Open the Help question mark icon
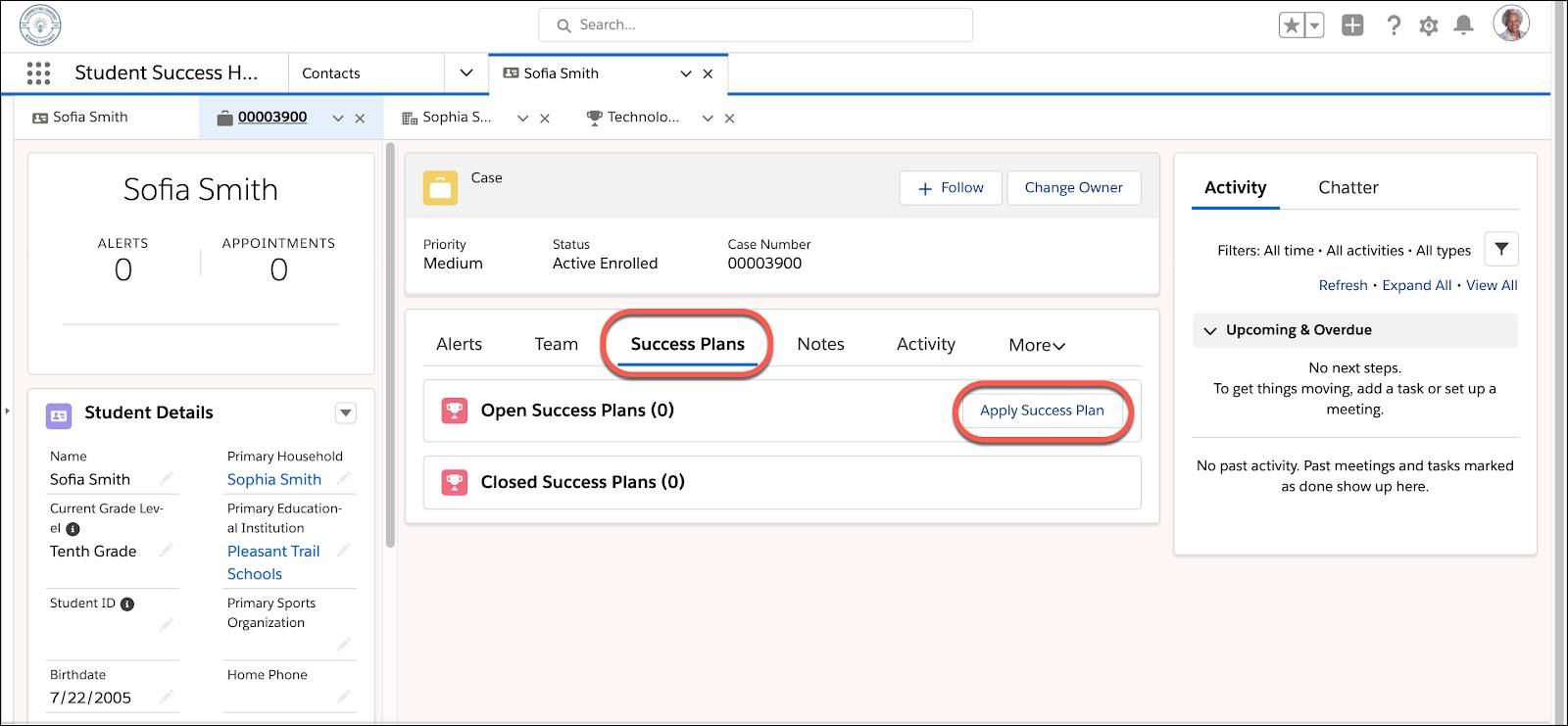This screenshot has height=726, width=1568. (1394, 25)
